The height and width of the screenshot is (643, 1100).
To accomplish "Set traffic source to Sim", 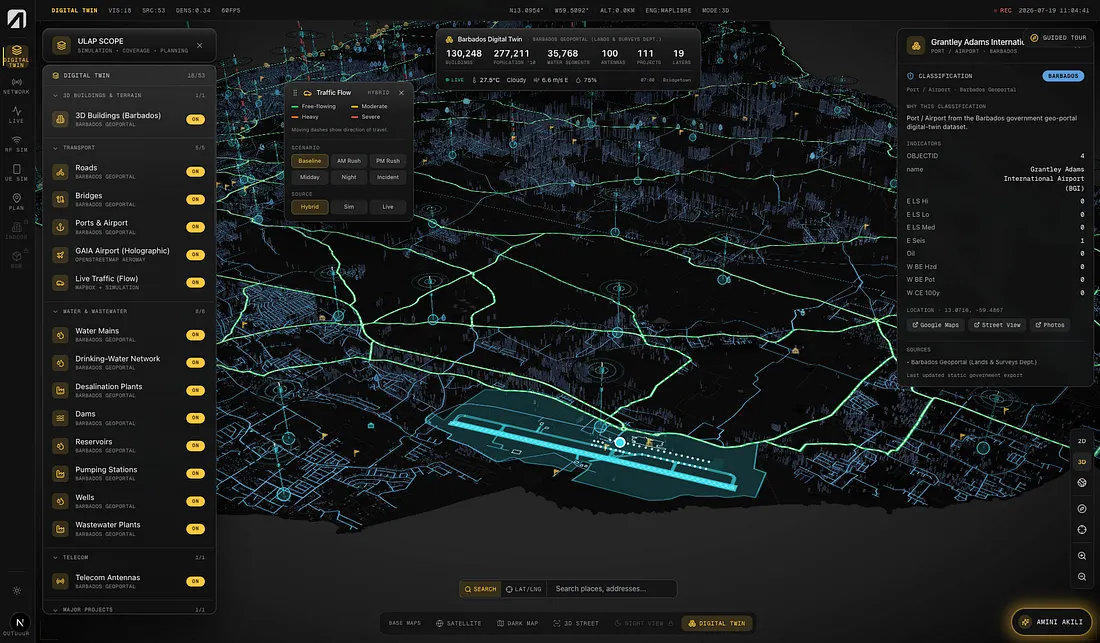I will (349, 207).
